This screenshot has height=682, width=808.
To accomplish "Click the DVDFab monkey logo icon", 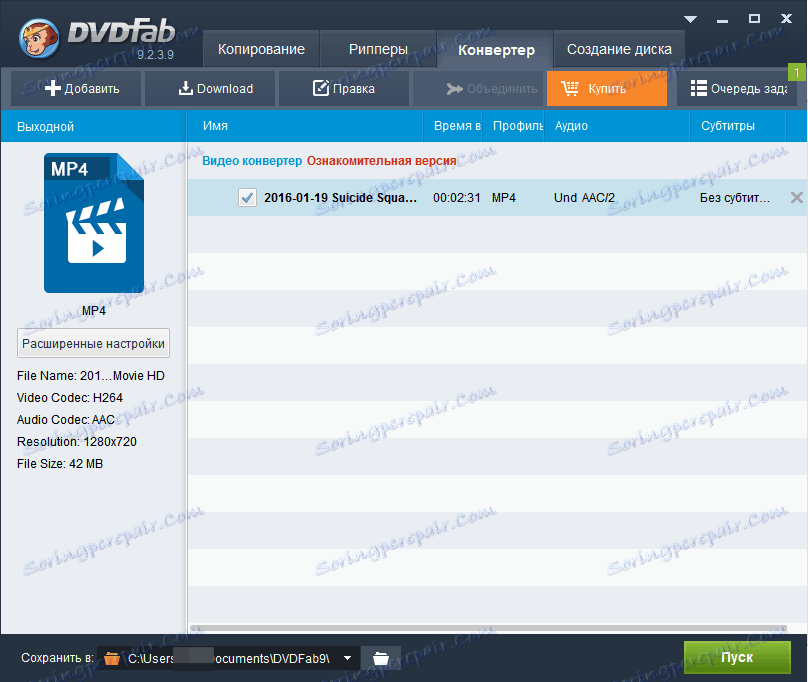I will pyautogui.click(x=39, y=39).
